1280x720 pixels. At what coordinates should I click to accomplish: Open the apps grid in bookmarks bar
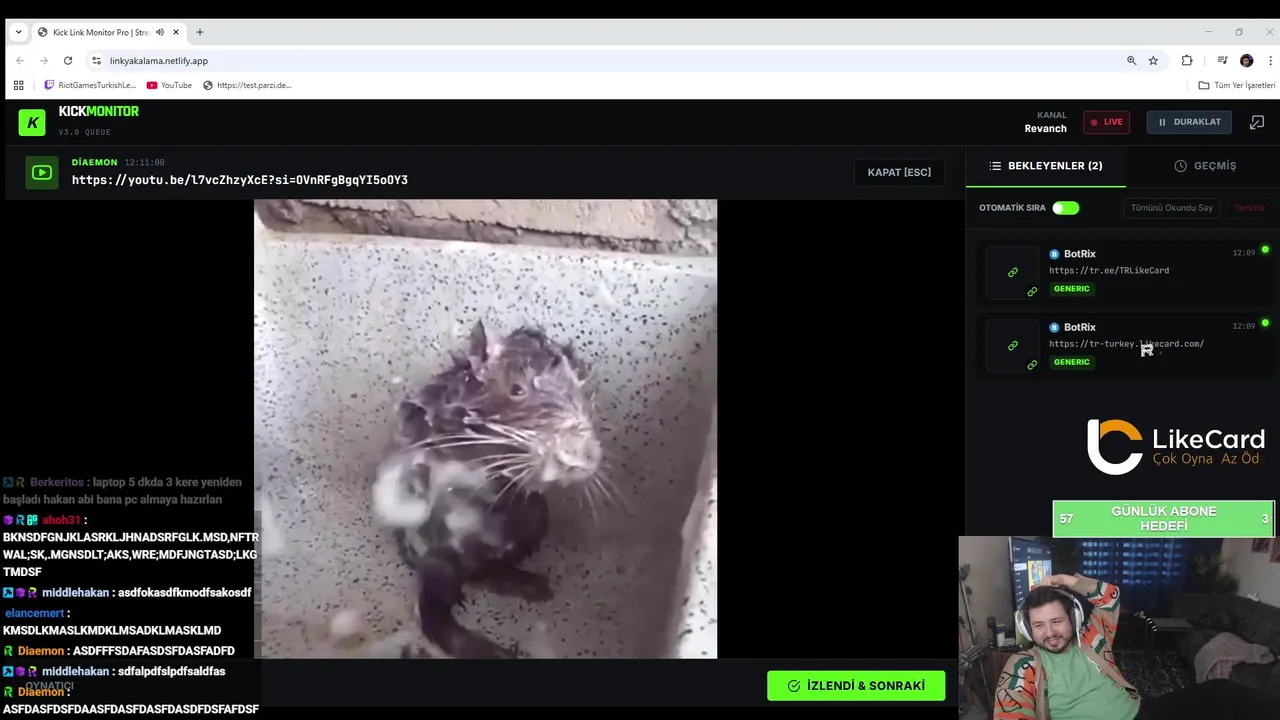point(18,85)
